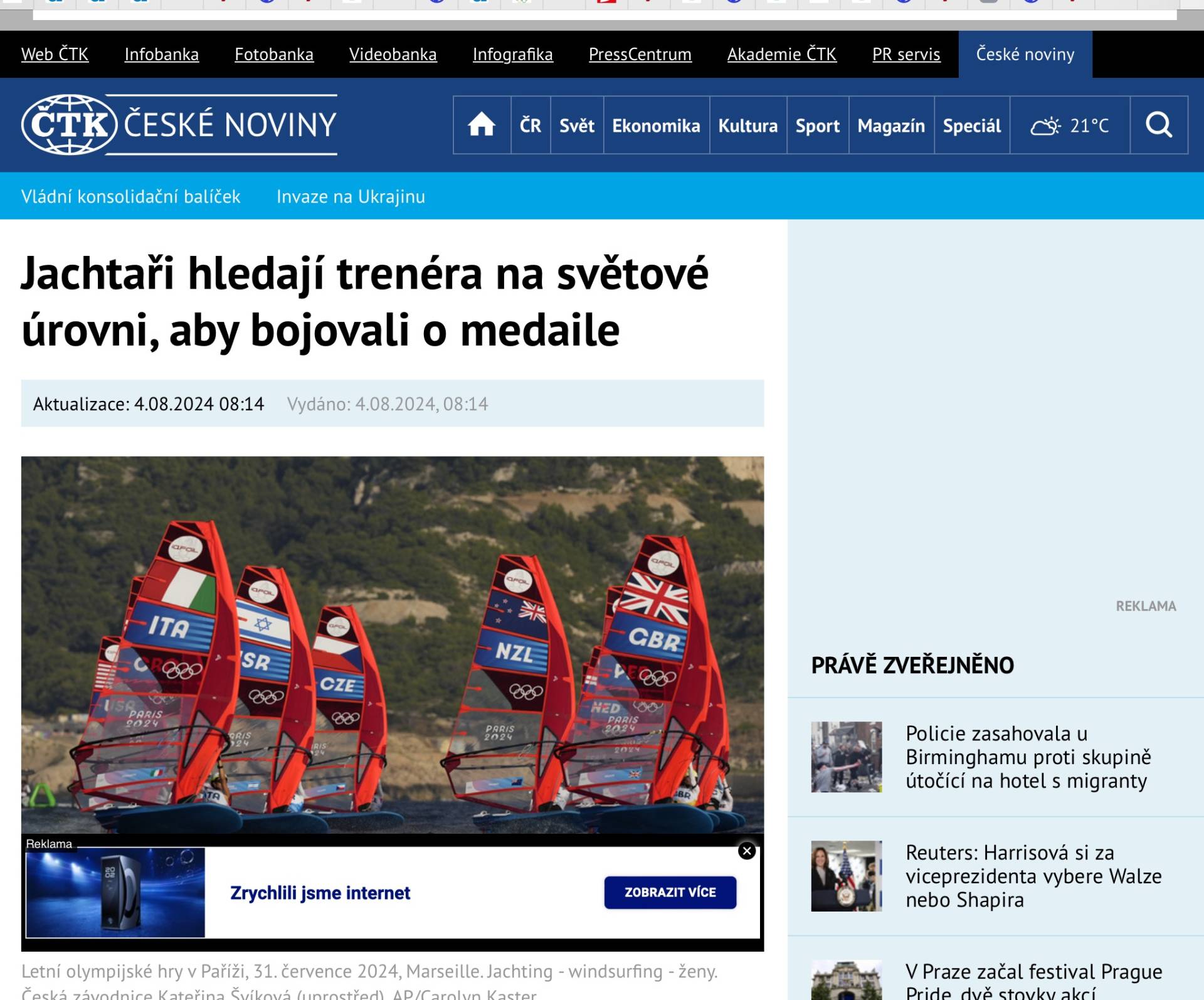Open the Magazín section

890,125
